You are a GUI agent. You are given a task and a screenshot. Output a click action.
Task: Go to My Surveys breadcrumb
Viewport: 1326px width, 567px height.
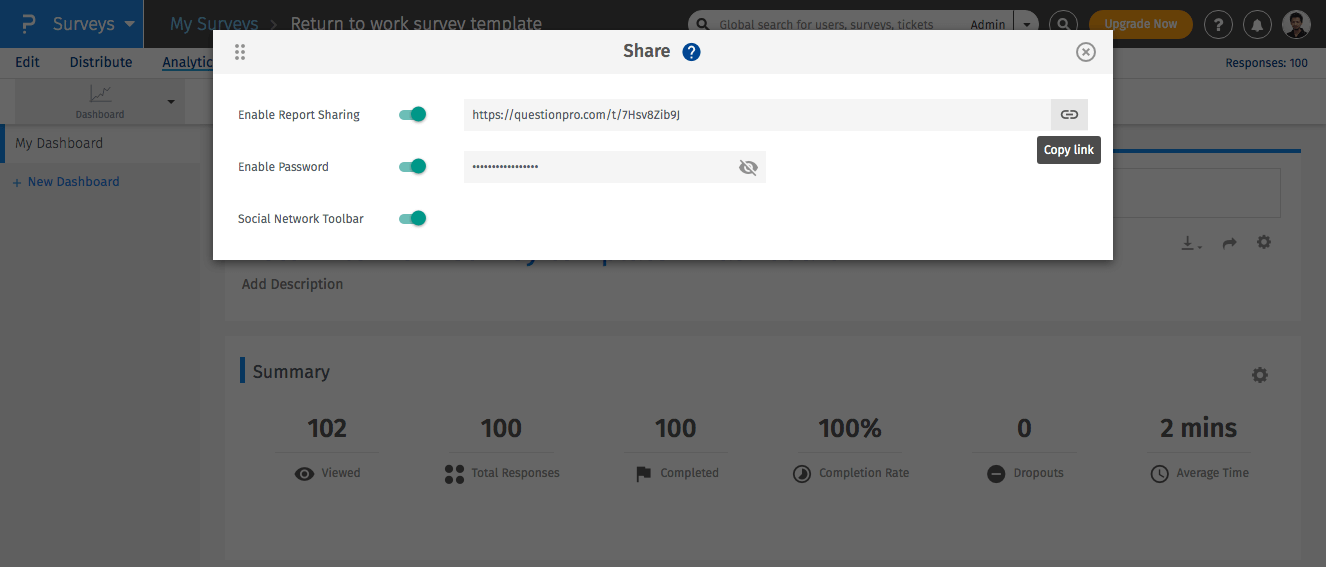214,24
